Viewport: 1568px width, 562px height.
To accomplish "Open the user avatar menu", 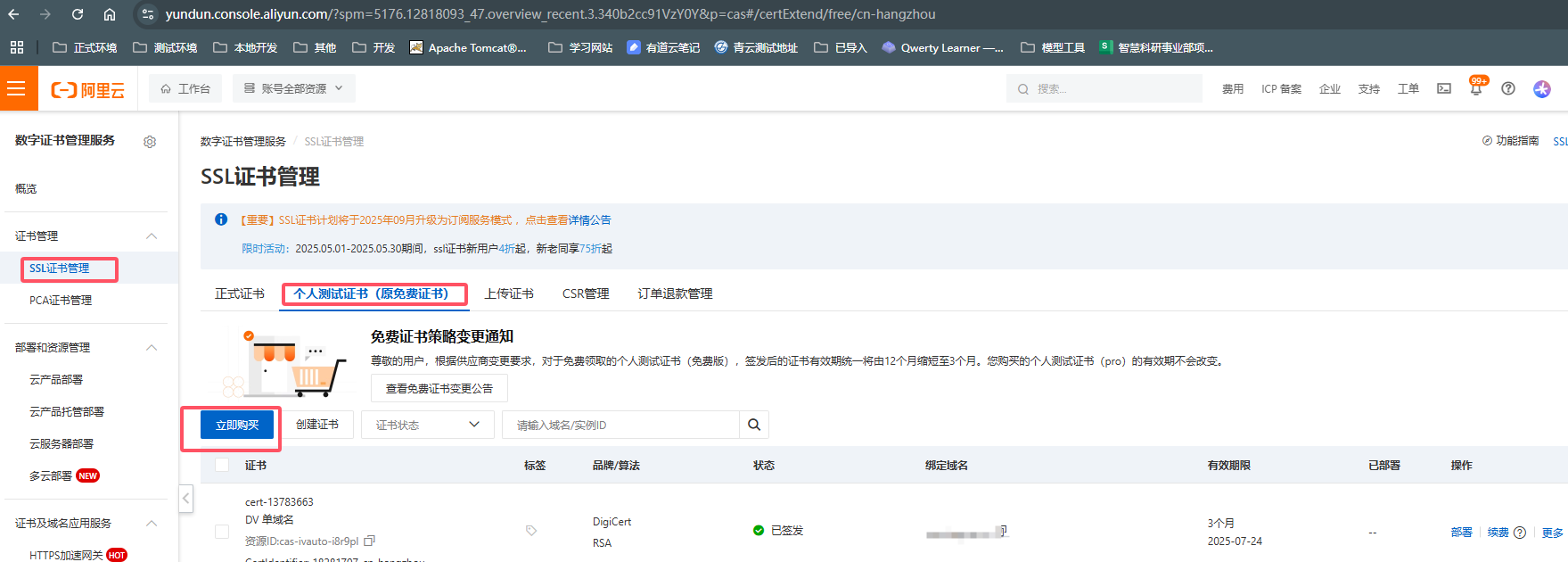I will (1542, 88).
